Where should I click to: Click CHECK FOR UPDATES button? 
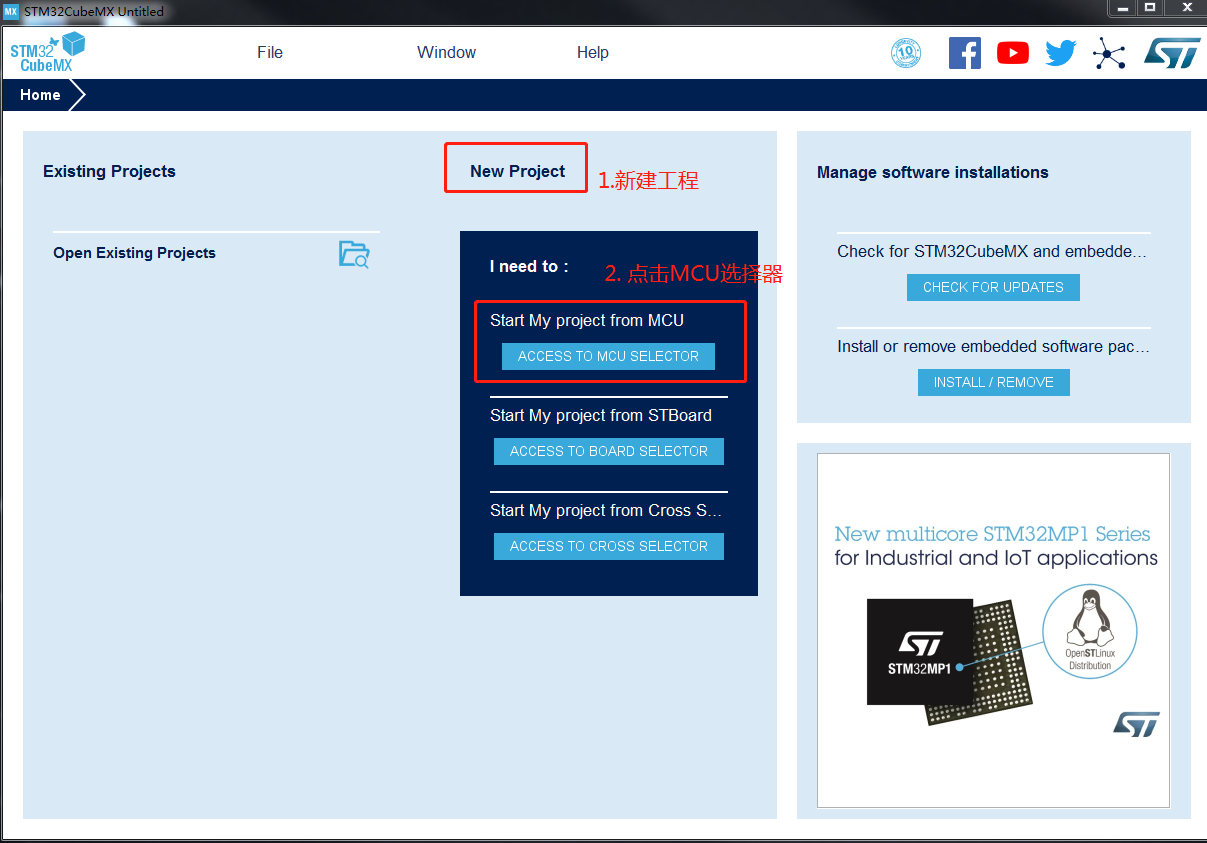coord(993,288)
